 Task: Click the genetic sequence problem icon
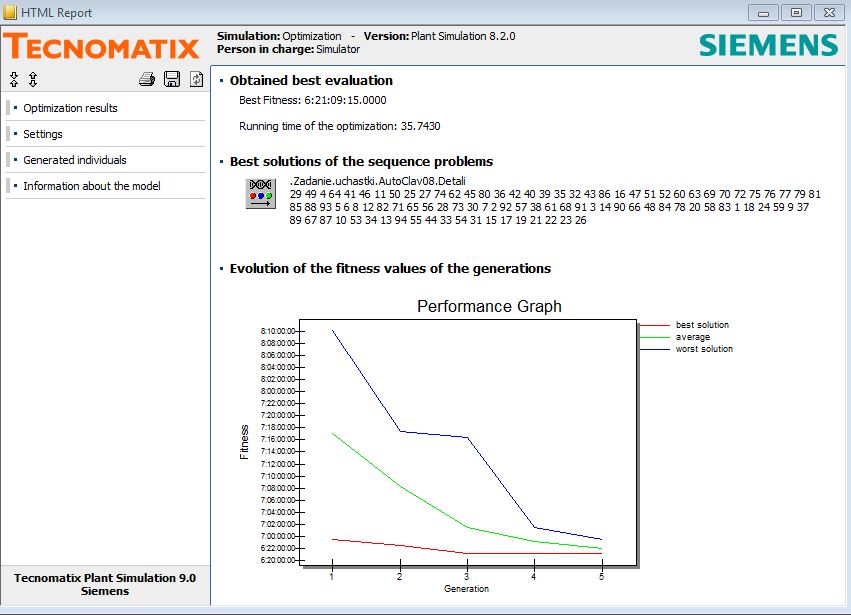[261, 194]
